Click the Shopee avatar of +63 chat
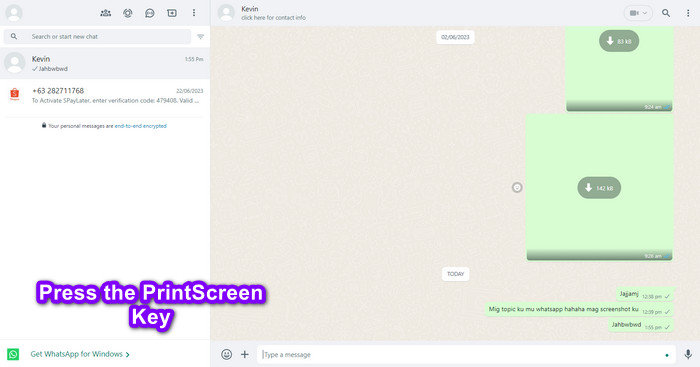The width and height of the screenshot is (700, 367). pos(14,94)
